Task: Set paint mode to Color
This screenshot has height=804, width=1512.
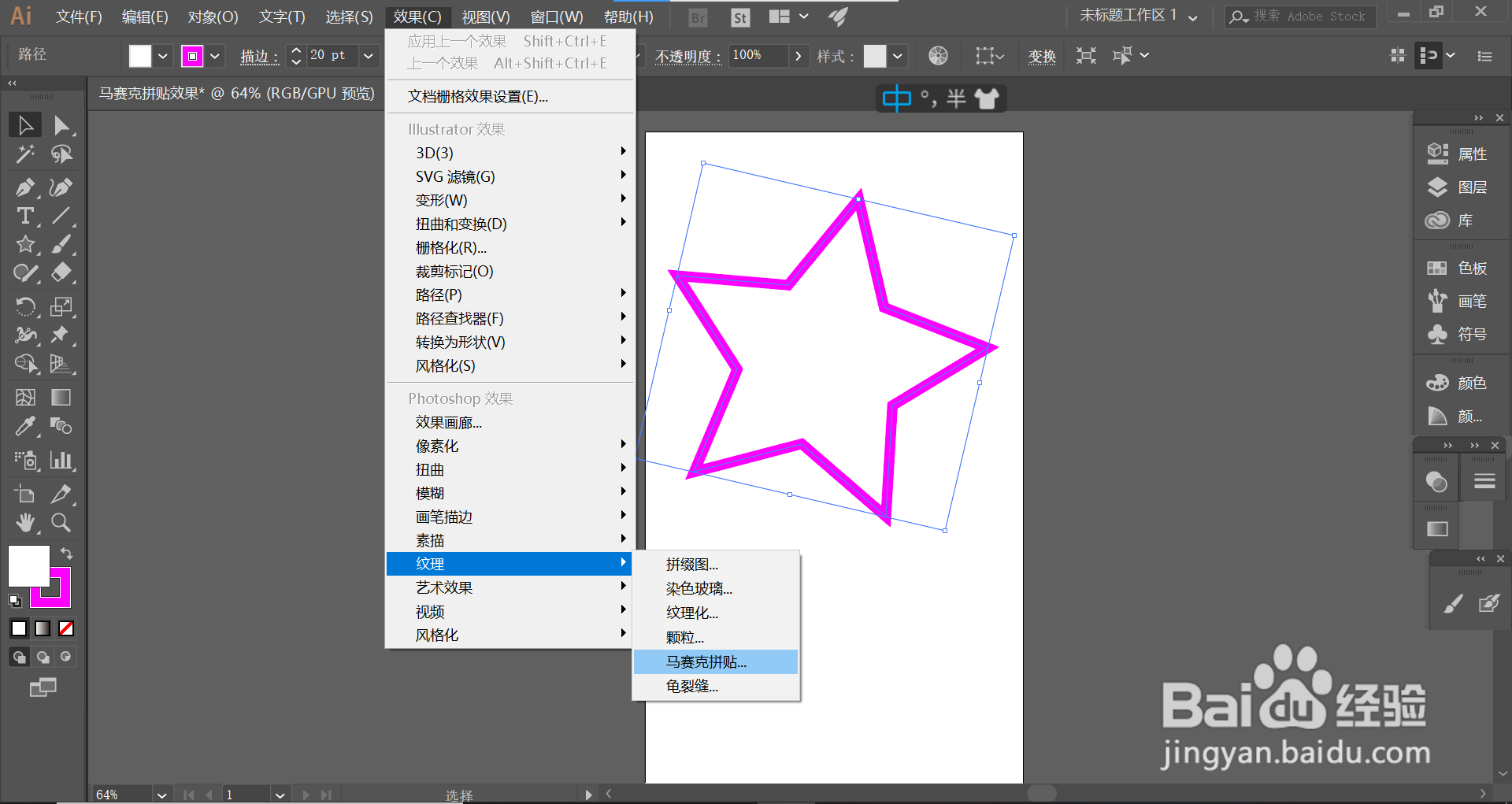Action: [19, 628]
